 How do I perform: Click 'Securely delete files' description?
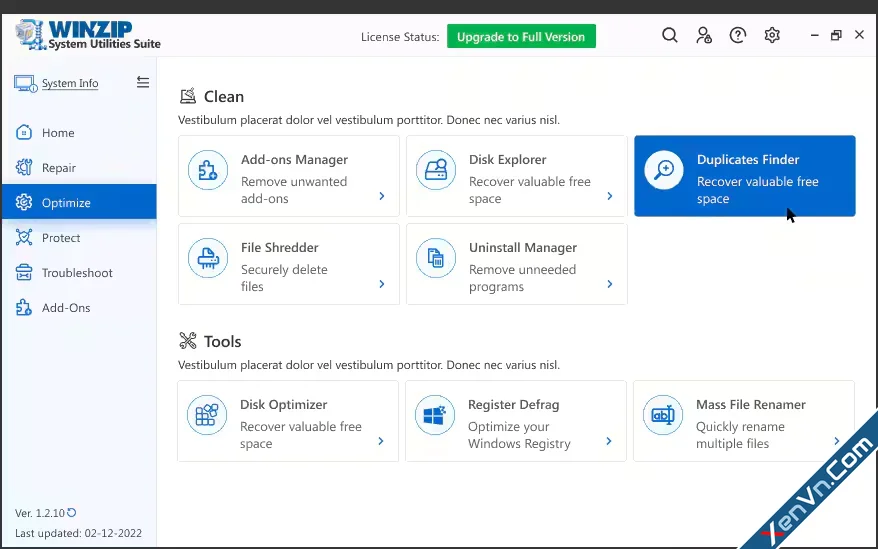coord(284,278)
